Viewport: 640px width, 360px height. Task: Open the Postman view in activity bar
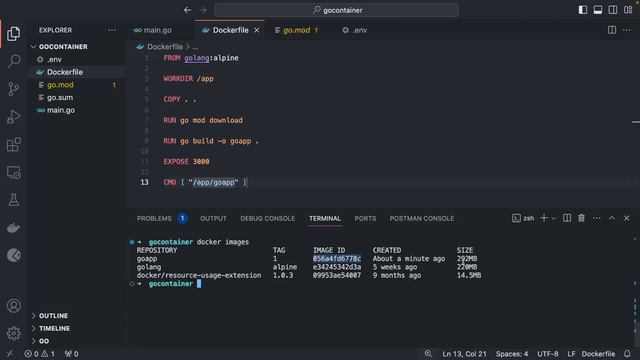(x=13, y=256)
